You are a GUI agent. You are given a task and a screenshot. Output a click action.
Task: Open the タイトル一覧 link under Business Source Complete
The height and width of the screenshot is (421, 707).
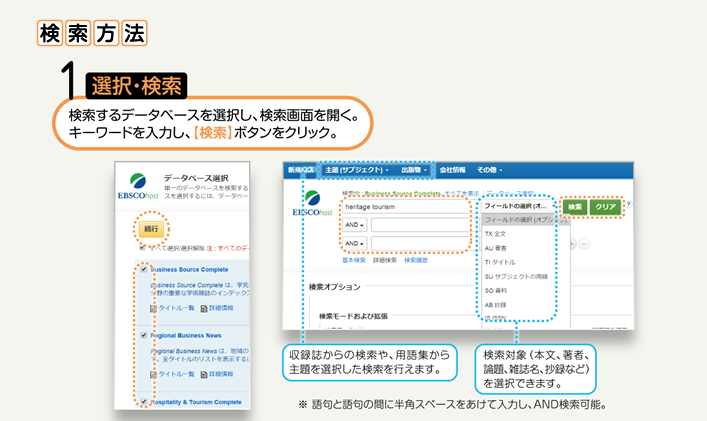(x=176, y=308)
